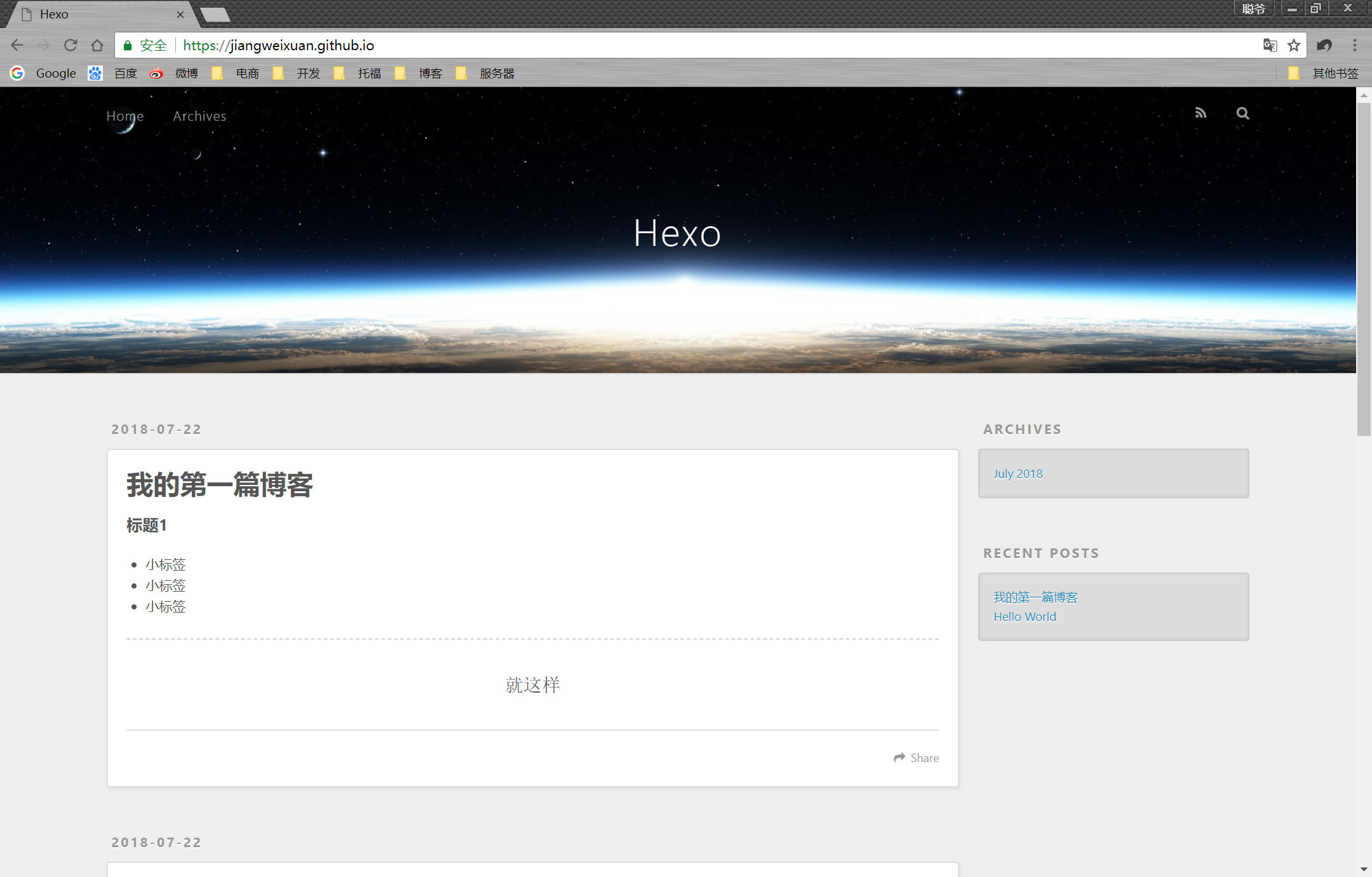Click the RSS feed icon
This screenshot has height=877, width=1372.
pos(1200,113)
